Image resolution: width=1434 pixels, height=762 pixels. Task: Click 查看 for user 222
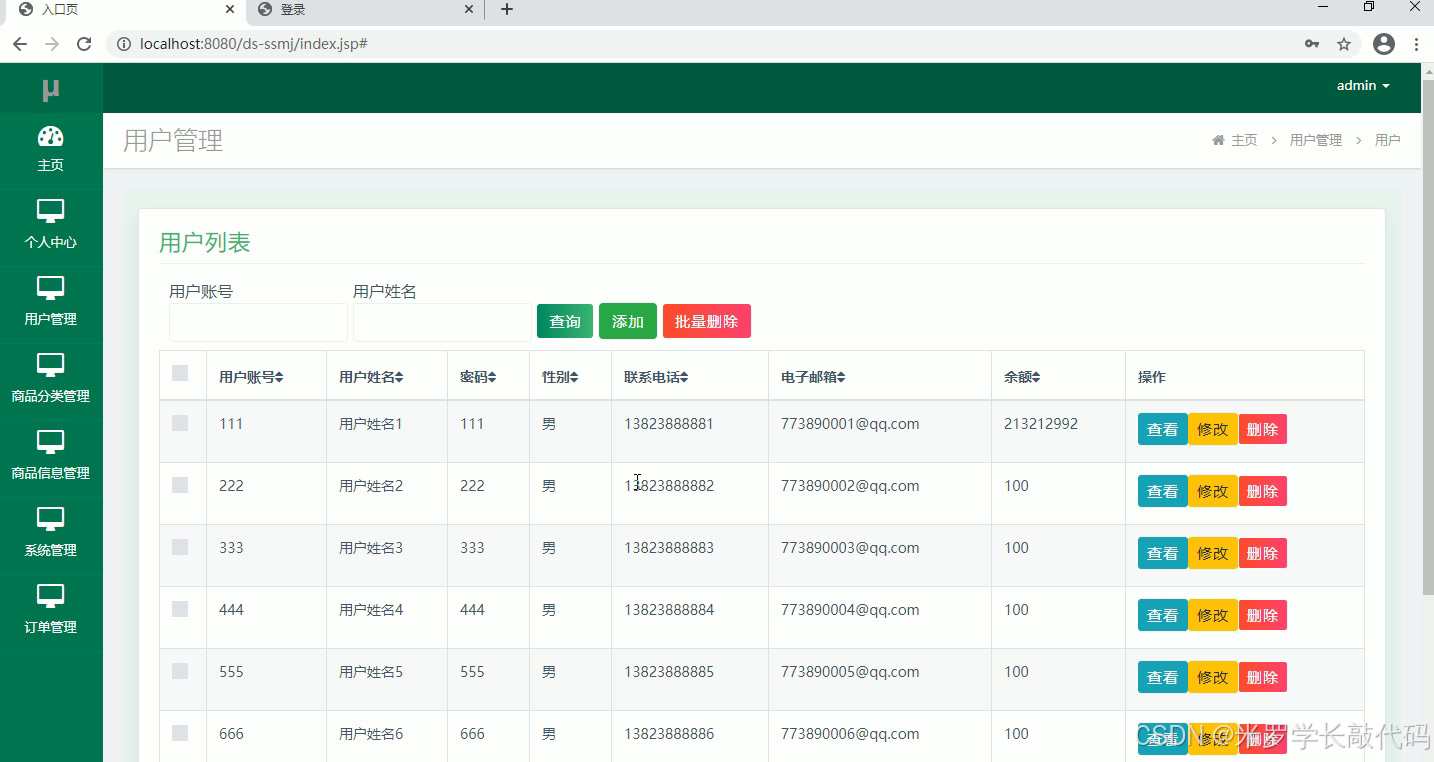1163,491
